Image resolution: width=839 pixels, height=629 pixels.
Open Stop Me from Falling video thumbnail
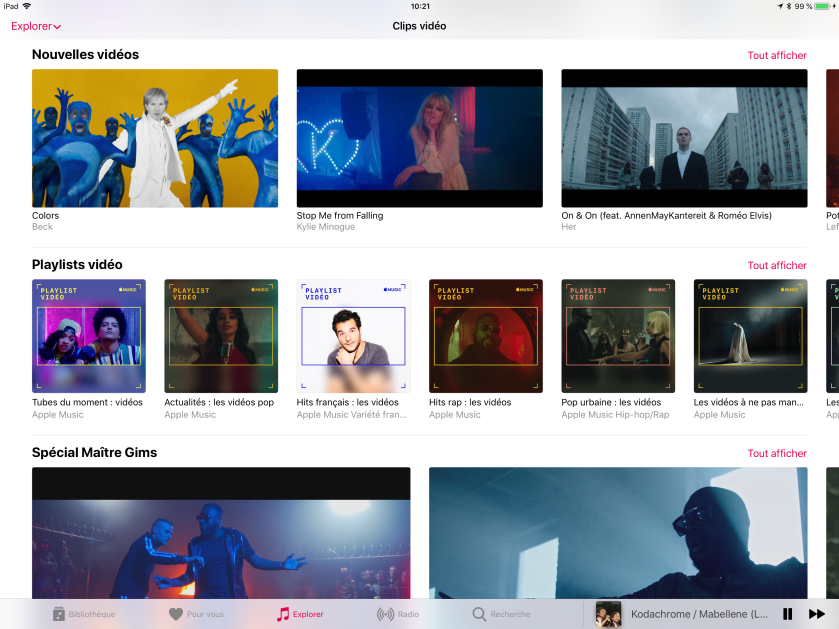(420, 138)
